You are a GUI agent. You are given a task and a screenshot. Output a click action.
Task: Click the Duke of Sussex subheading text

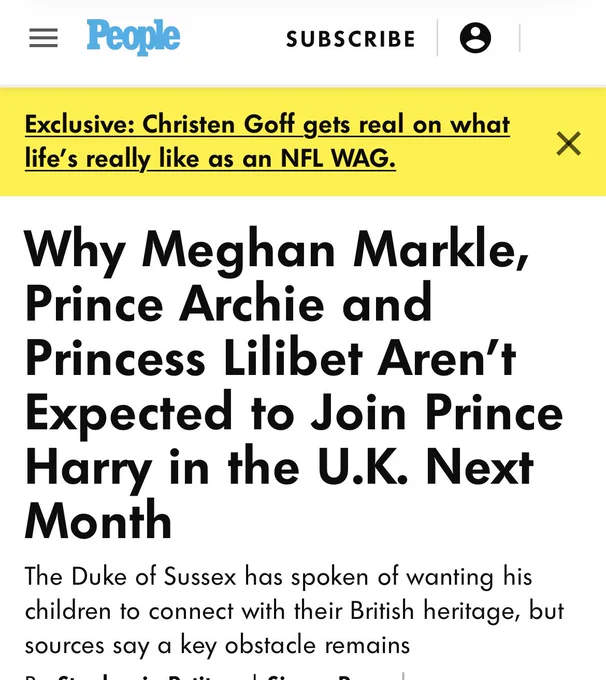coord(295,611)
